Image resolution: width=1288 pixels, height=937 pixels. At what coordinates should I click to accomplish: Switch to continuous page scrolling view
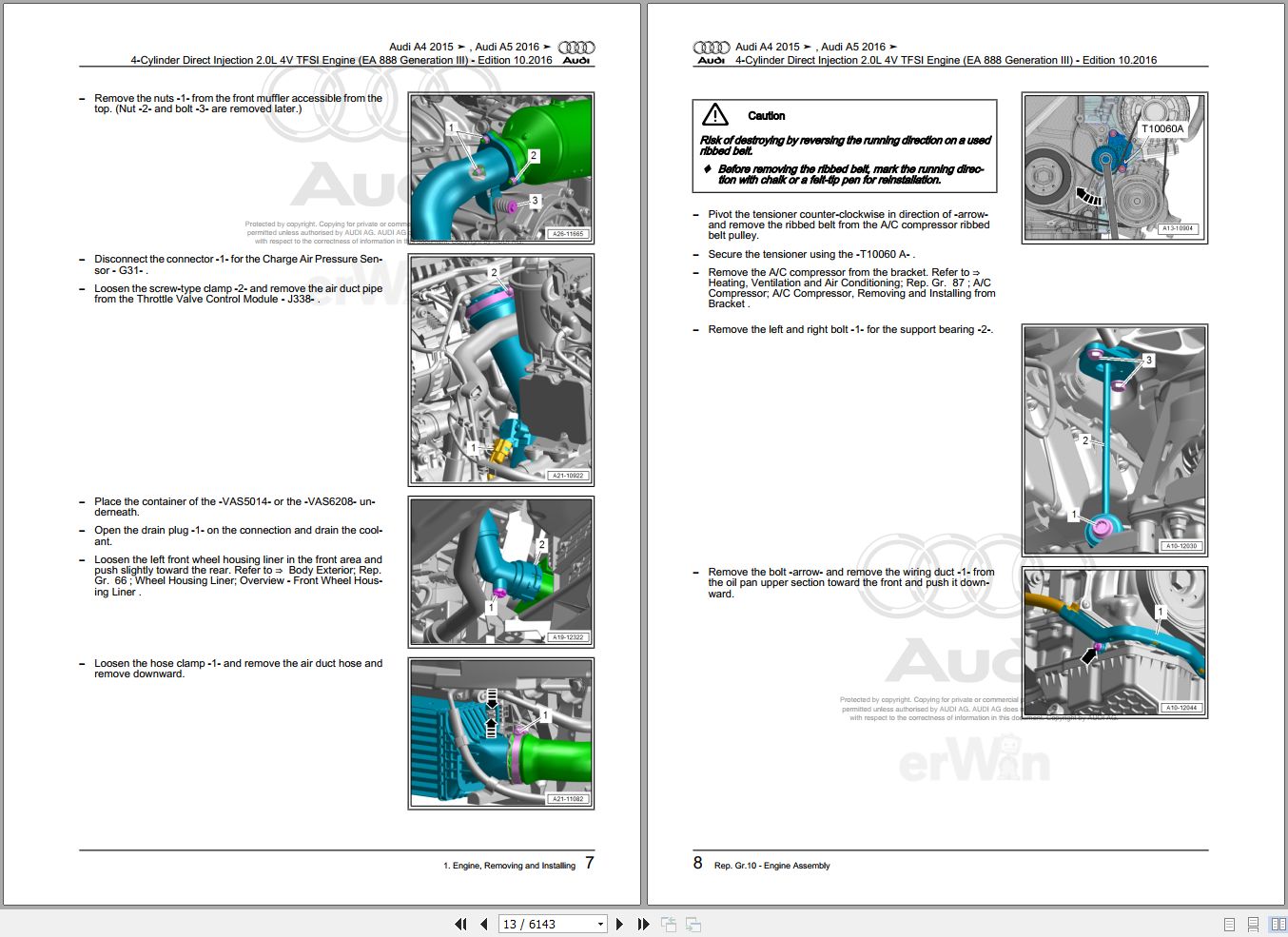pos(1253,924)
